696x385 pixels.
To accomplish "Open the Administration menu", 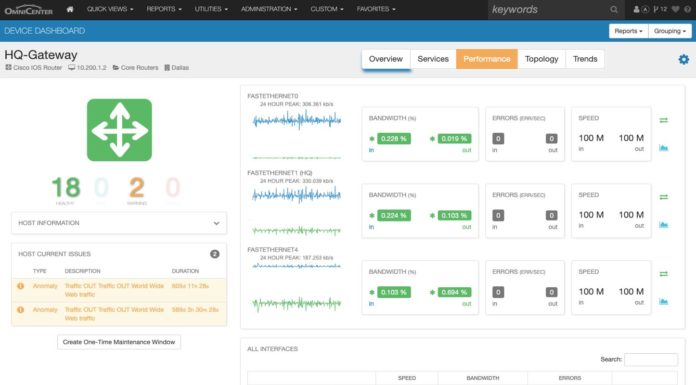I will [x=269, y=9].
